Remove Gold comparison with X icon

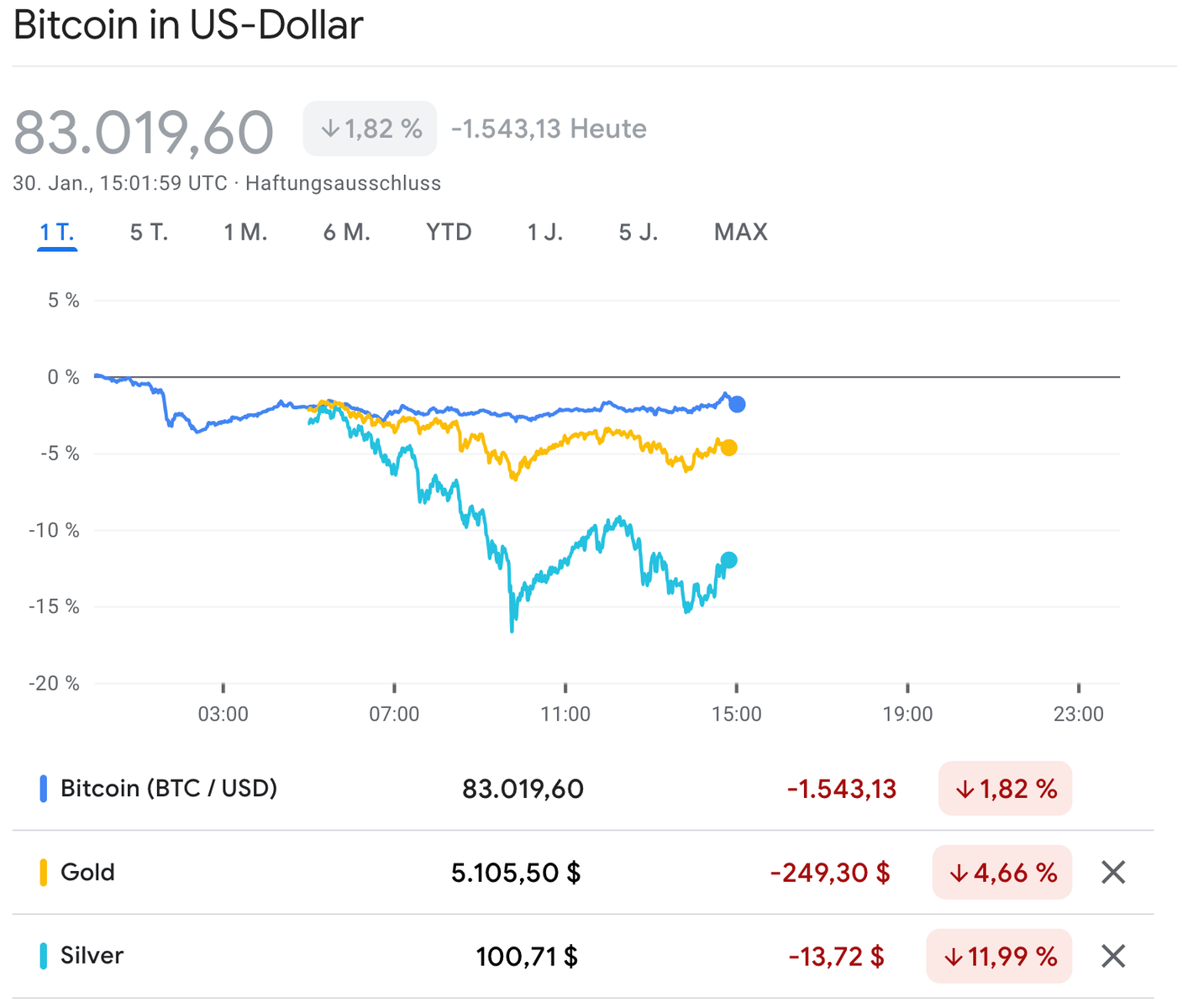[1112, 873]
